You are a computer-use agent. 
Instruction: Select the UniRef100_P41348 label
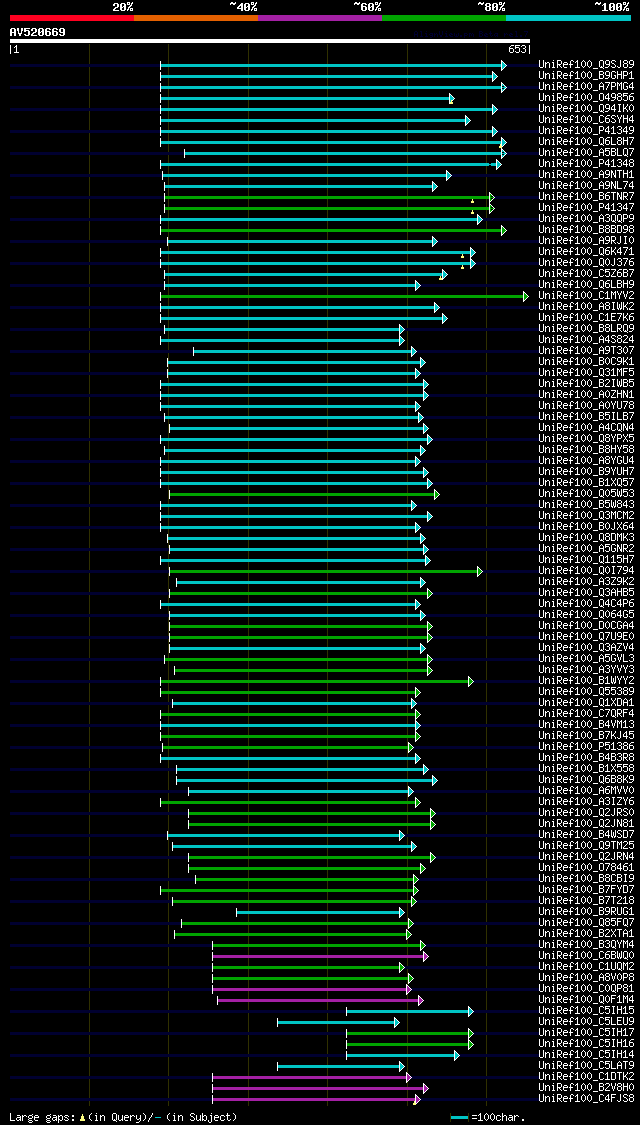pos(586,164)
